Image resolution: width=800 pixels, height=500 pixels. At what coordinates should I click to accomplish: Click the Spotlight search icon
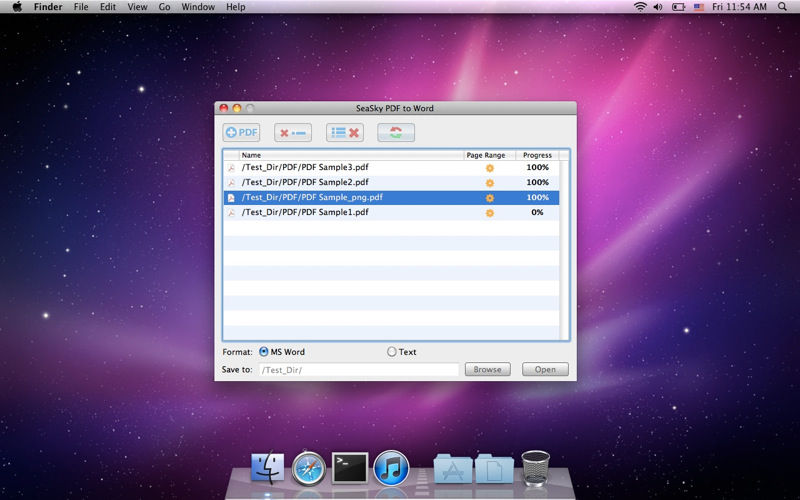[x=782, y=7]
